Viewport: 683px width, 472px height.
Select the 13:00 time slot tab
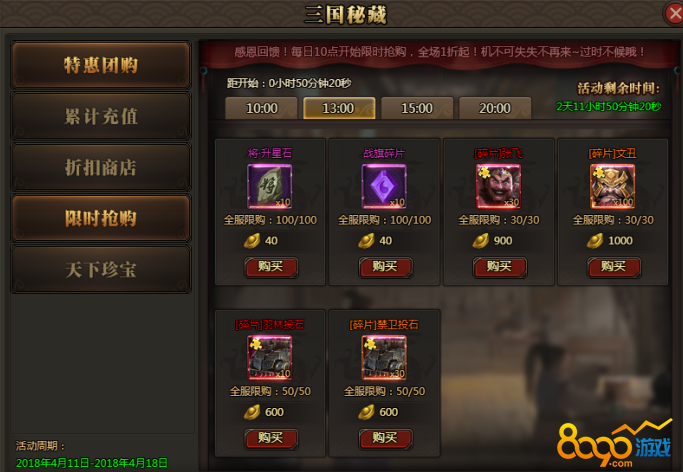click(x=339, y=108)
